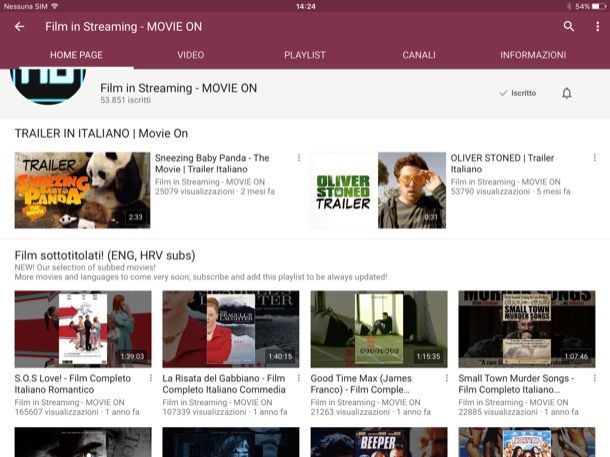Image resolution: width=610 pixels, height=457 pixels.
Task: Open S.O.S Love! Film Completo title
Action: 73,384
